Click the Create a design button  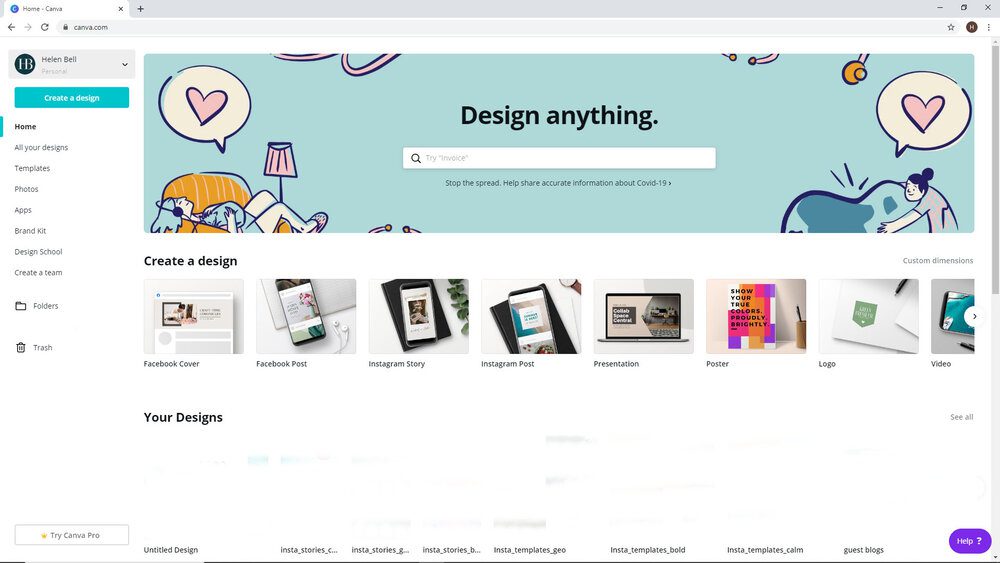tap(71, 98)
